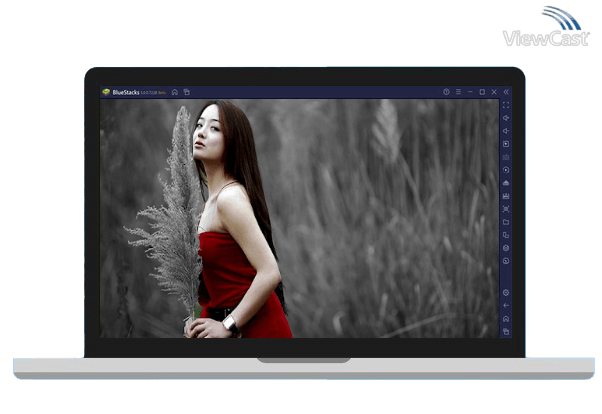Click the photo of woman in red dress
The height and width of the screenshot is (414, 602).
pyautogui.click(x=299, y=219)
